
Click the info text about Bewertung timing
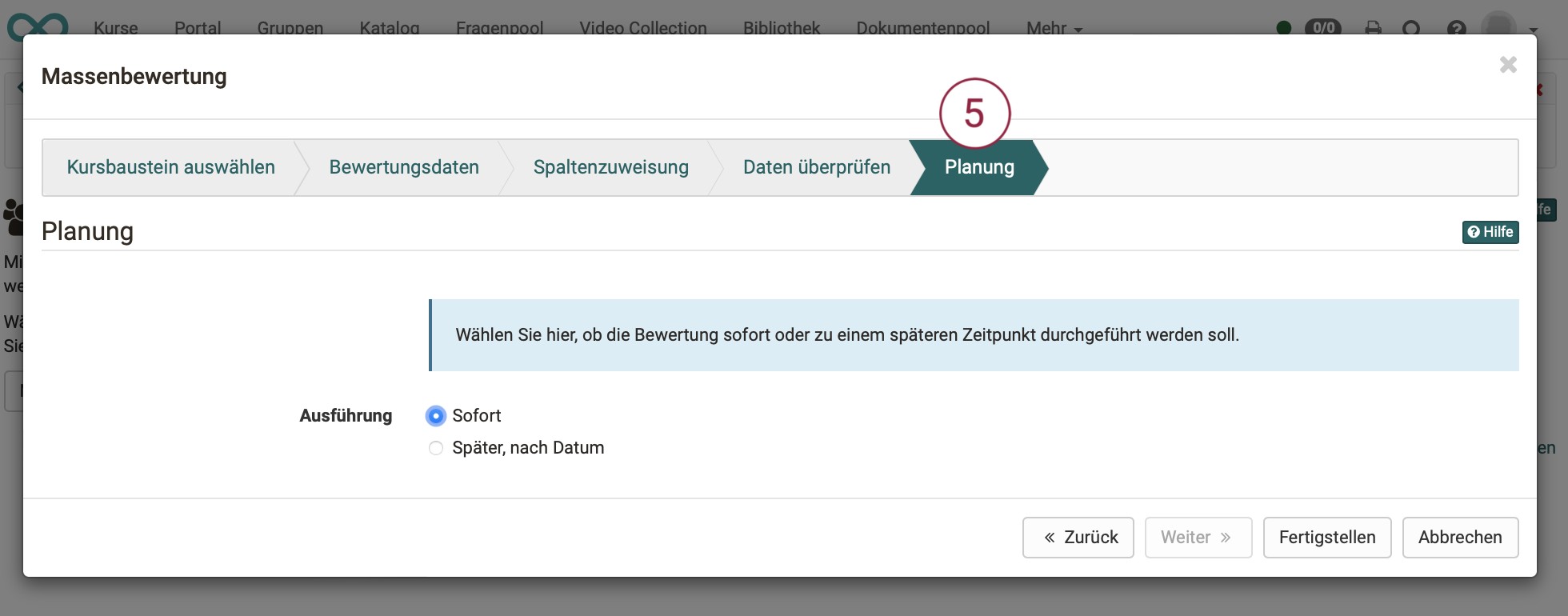pyautogui.click(x=847, y=335)
